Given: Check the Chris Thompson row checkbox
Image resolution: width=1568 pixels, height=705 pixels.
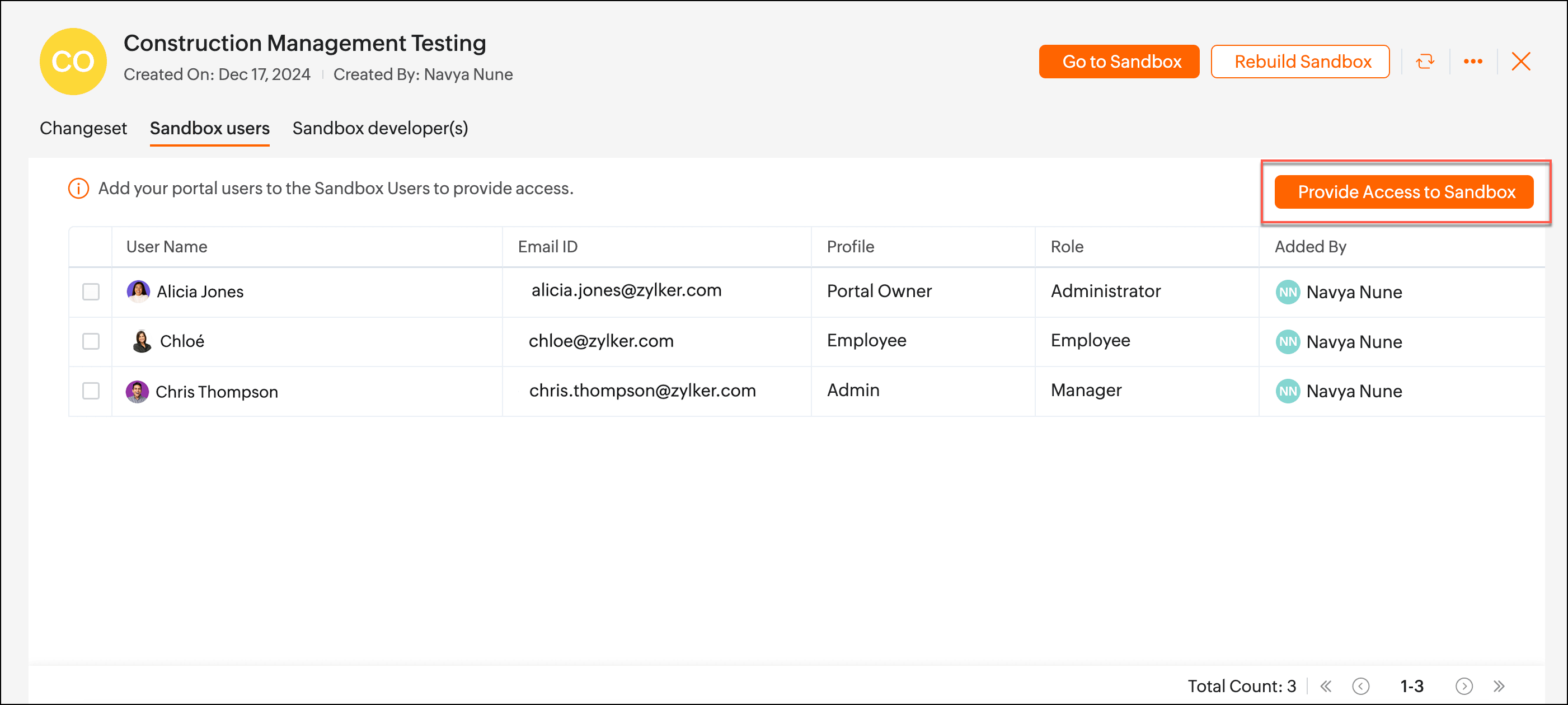Looking at the screenshot, I should (91, 391).
